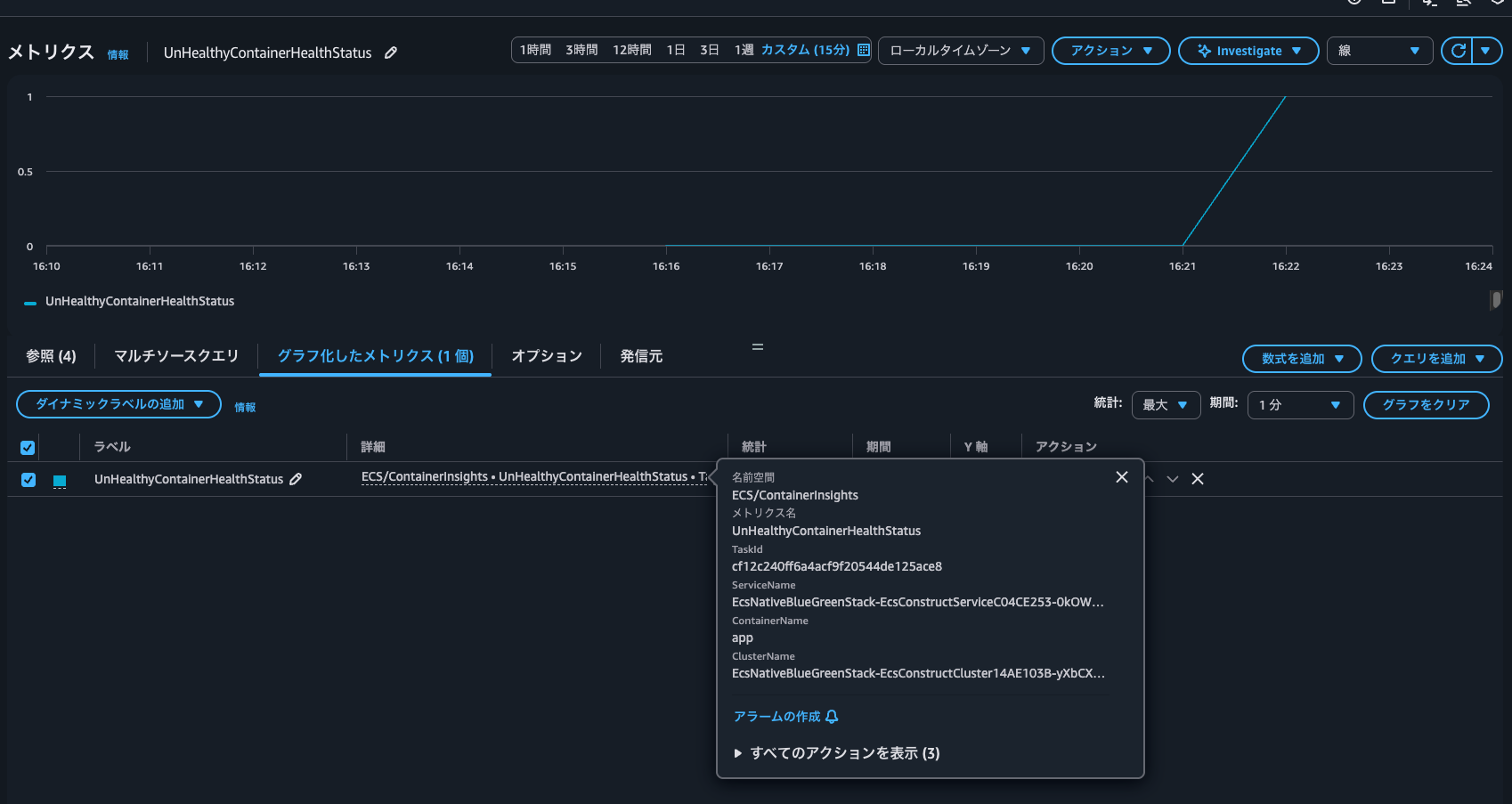
Task: Open the 統計 最大 dropdown
Action: point(1165,405)
